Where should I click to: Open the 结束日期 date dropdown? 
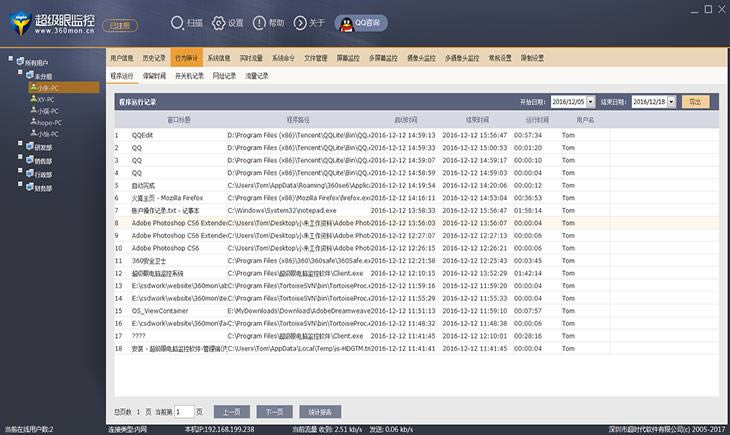(671, 102)
